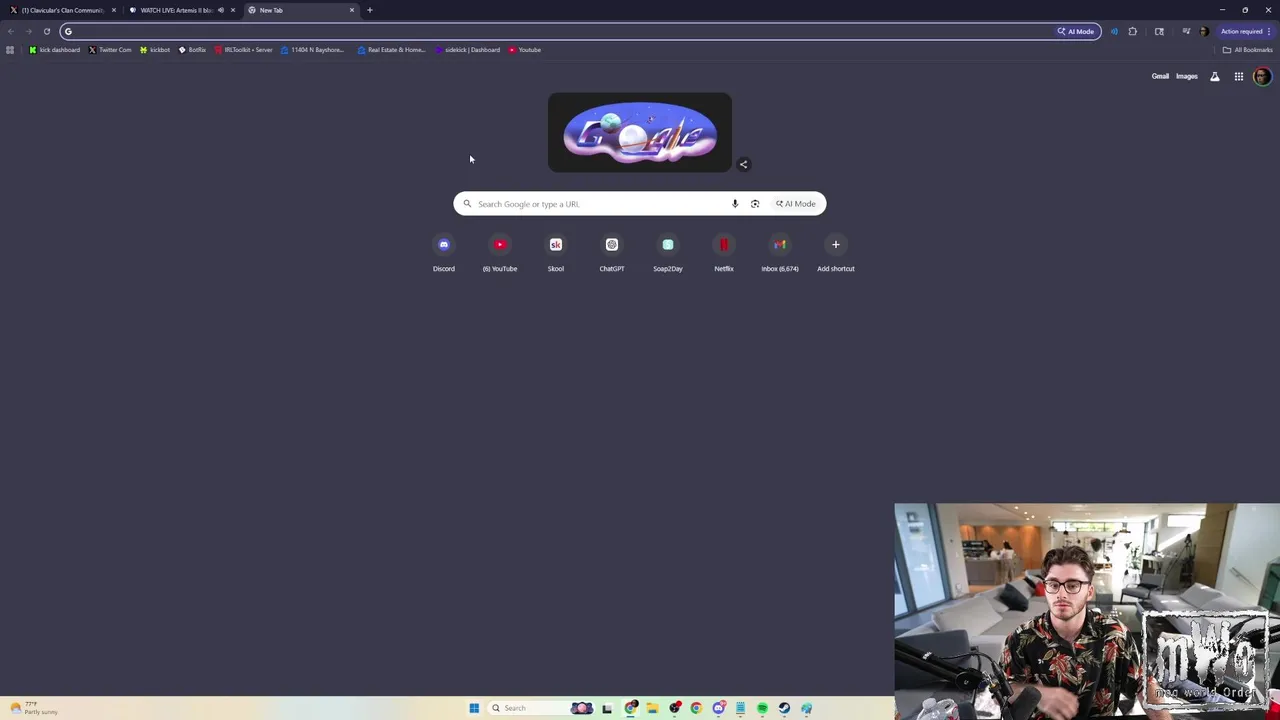Open Steam from the taskbar
The height and width of the screenshot is (720, 1280).
coord(784,708)
